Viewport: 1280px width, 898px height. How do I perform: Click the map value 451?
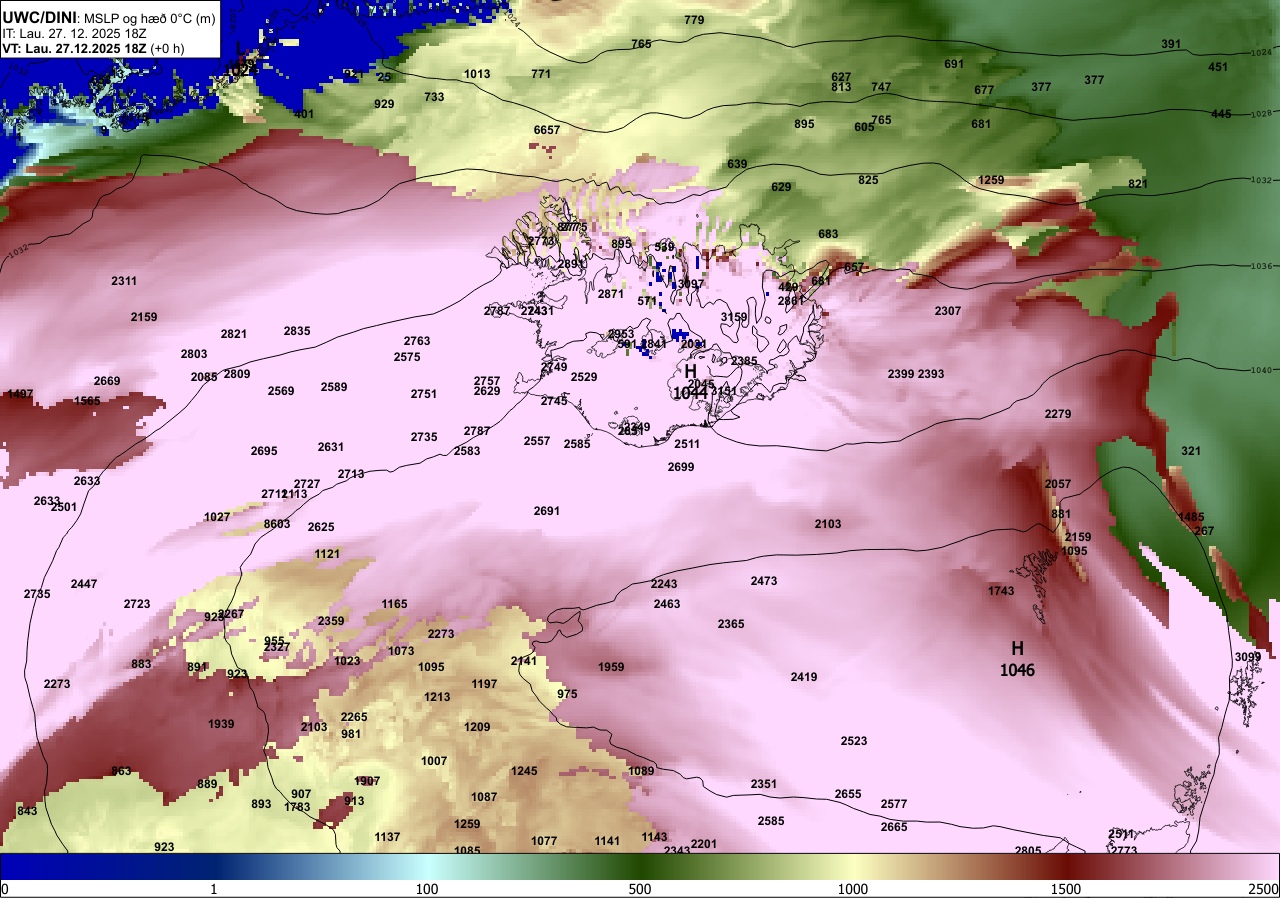[1218, 67]
